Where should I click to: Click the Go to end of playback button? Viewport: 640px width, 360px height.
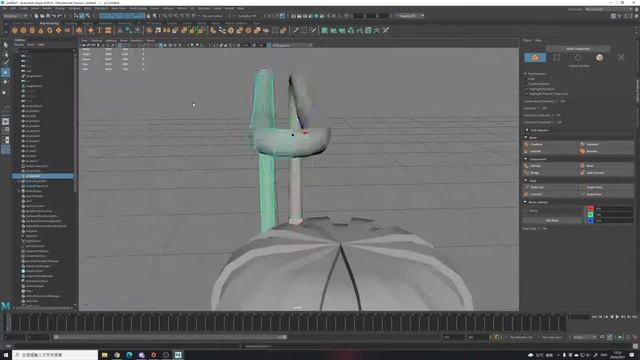coord(634,317)
